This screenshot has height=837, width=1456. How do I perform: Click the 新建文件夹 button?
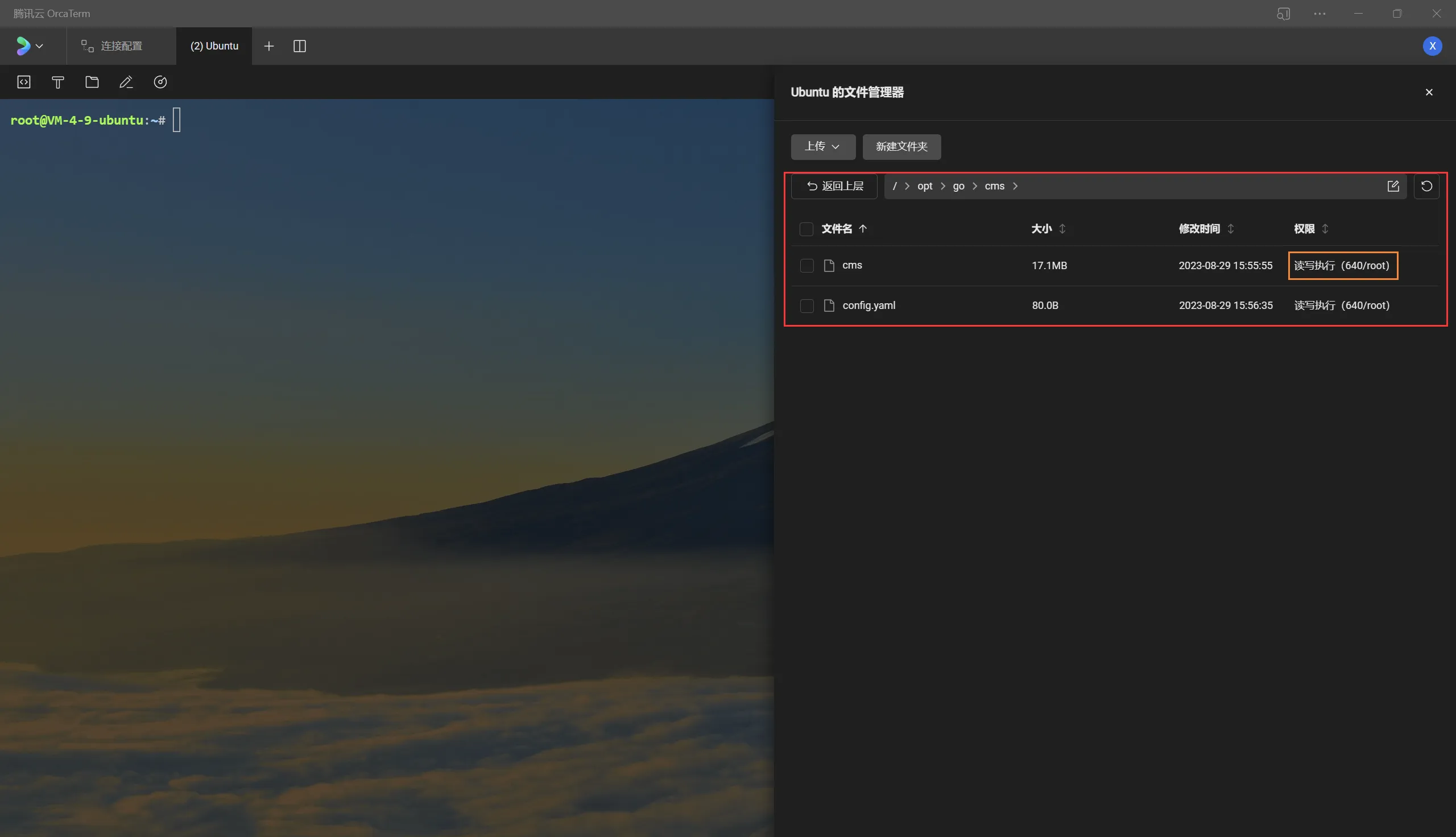pos(901,147)
